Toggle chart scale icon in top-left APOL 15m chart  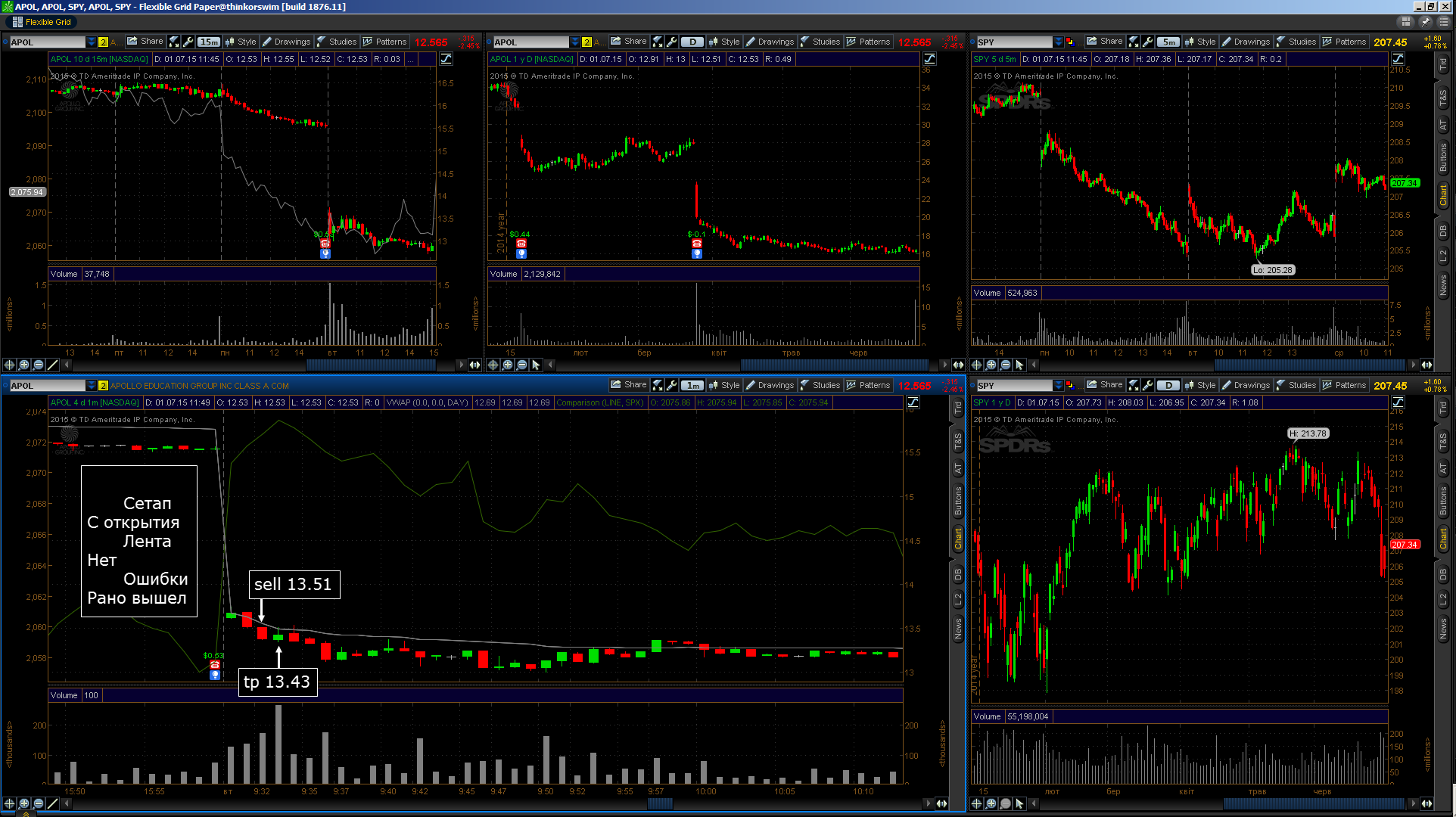point(446,58)
